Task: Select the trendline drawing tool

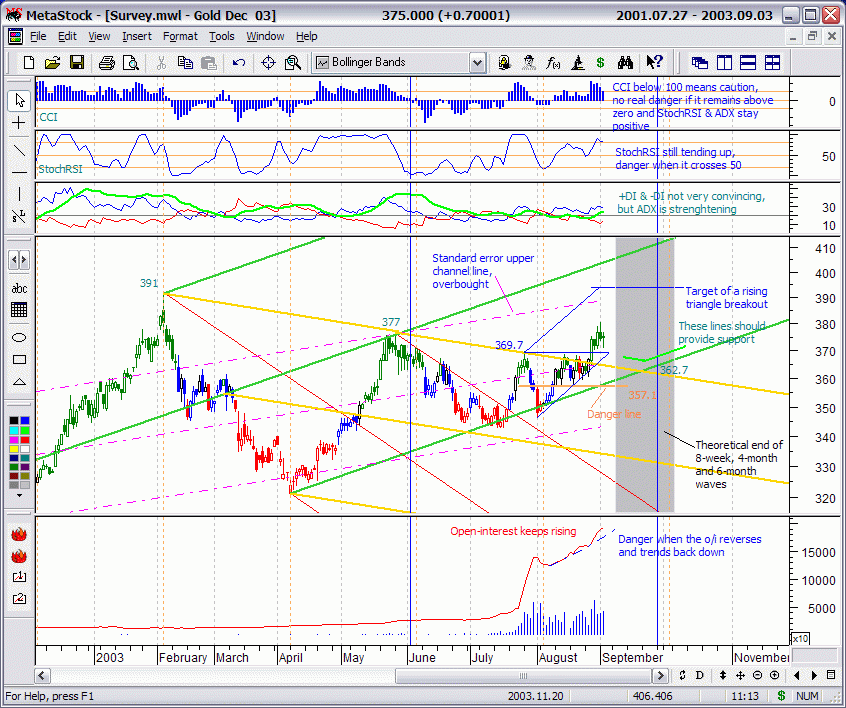Action: [x=19, y=151]
